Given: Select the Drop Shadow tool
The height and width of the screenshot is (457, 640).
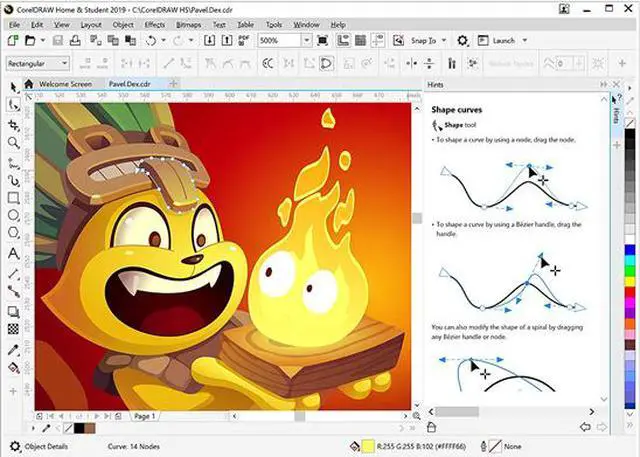Looking at the screenshot, I should (x=13, y=312).
